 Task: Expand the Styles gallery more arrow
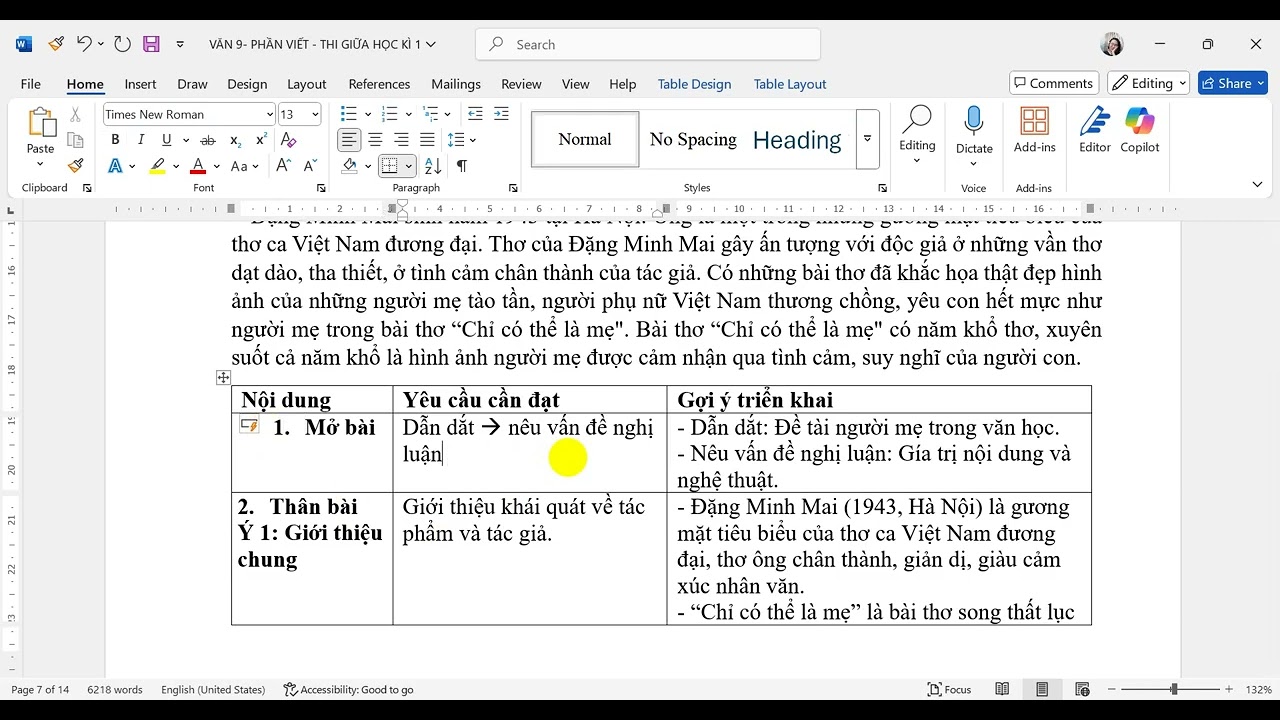867,139
